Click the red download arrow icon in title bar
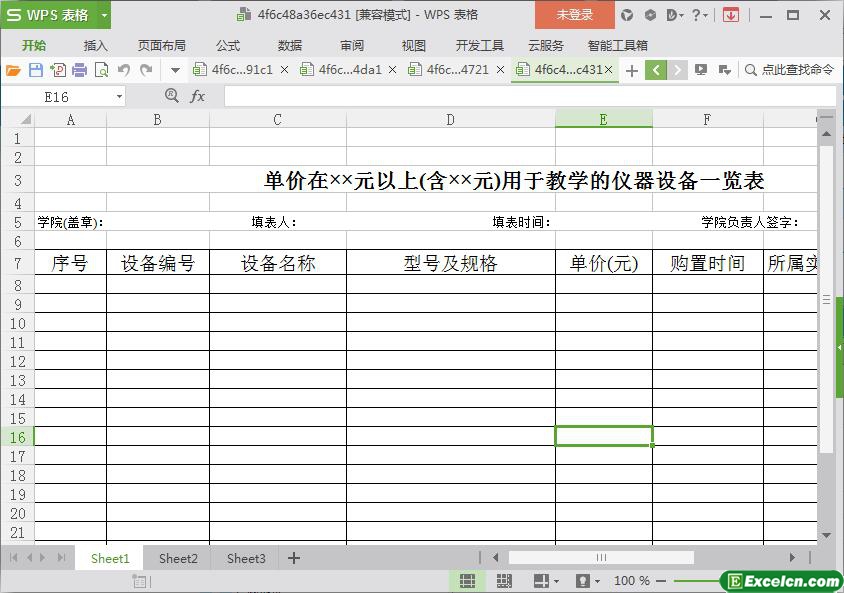 click(730, 15)
